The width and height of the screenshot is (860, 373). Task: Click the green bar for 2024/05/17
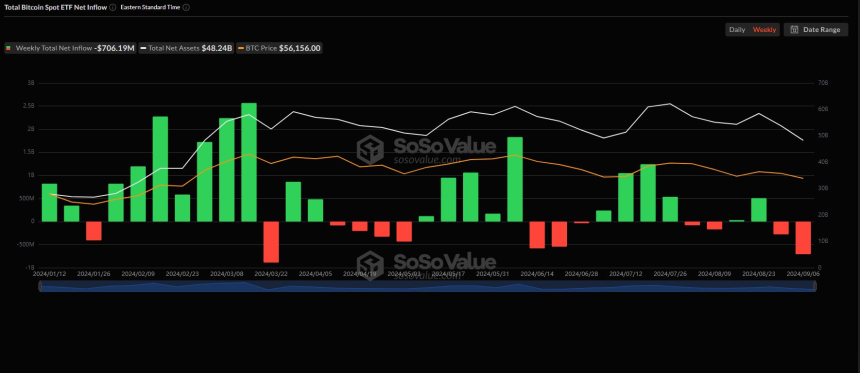click(449, 200)
